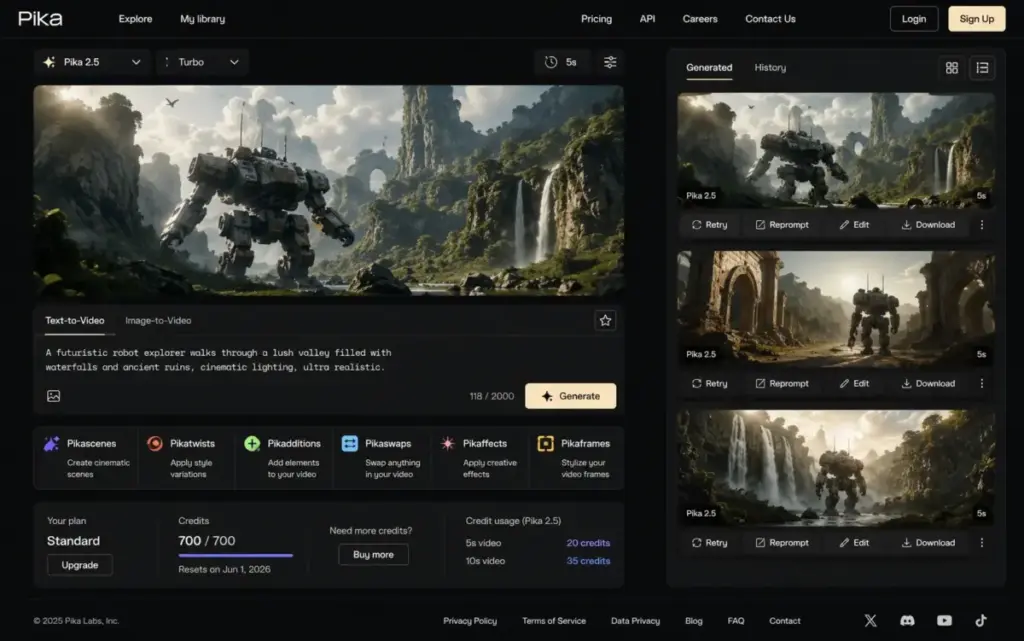Switch to list view layout icon

tap(982, 68)
